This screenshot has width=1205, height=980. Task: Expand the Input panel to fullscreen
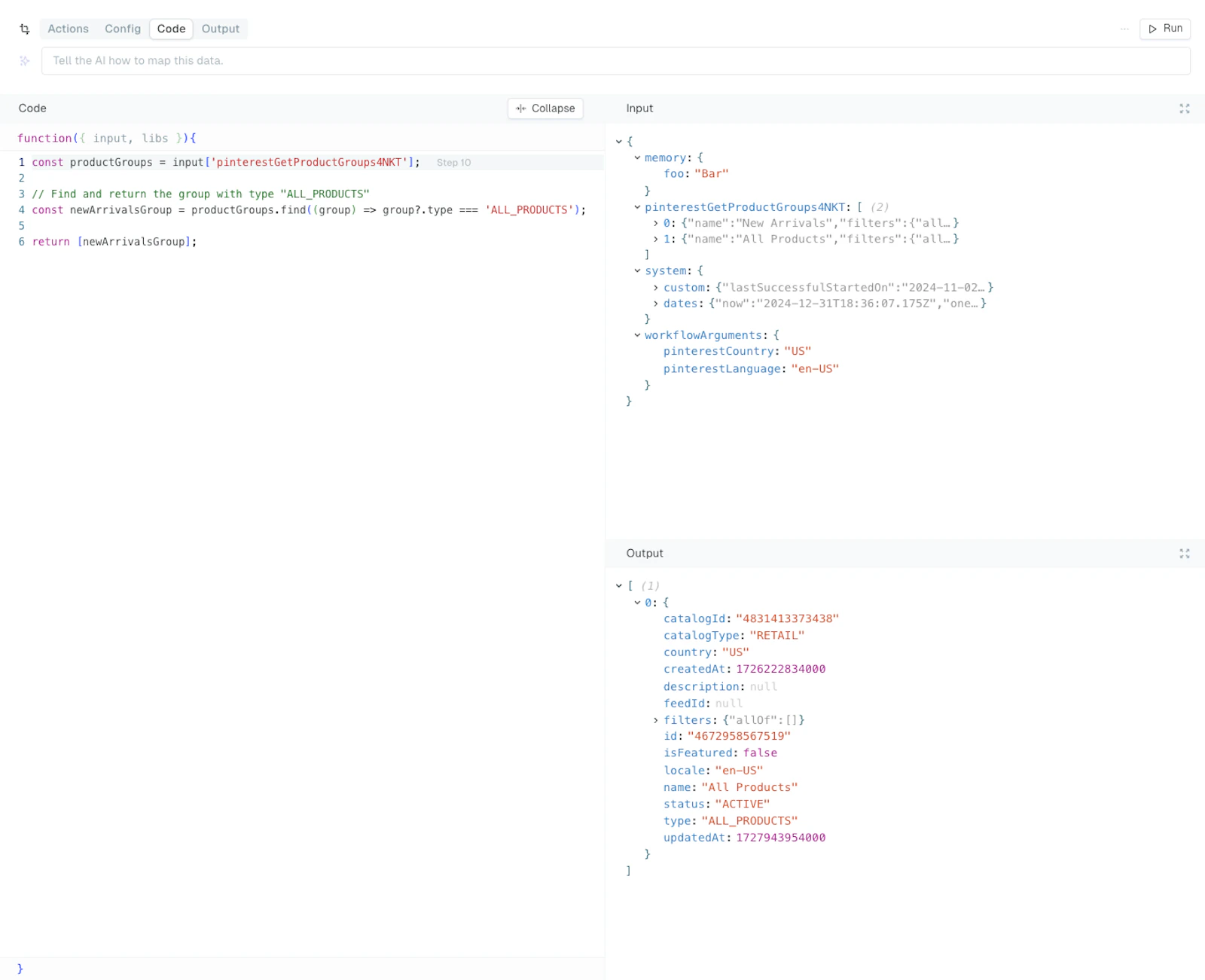click(x=1184, y=108)
